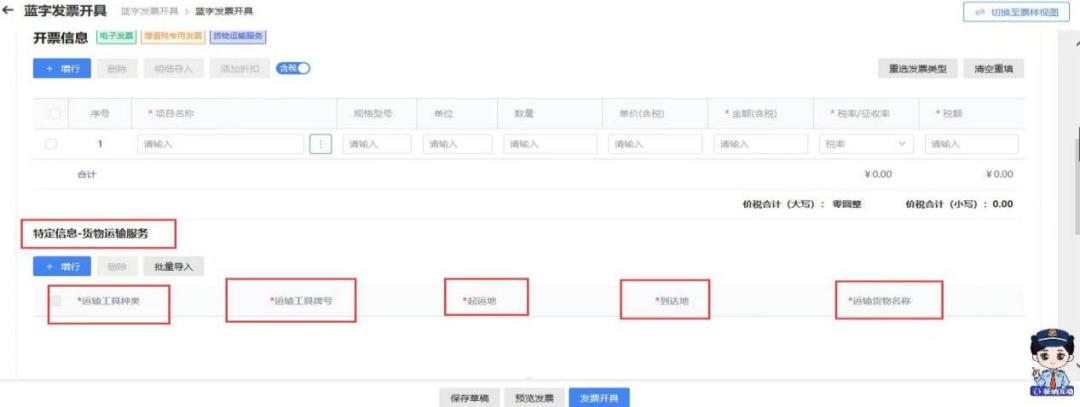Focus the 单位 input in row 1

pyautogui.click(x=457, y=144)
